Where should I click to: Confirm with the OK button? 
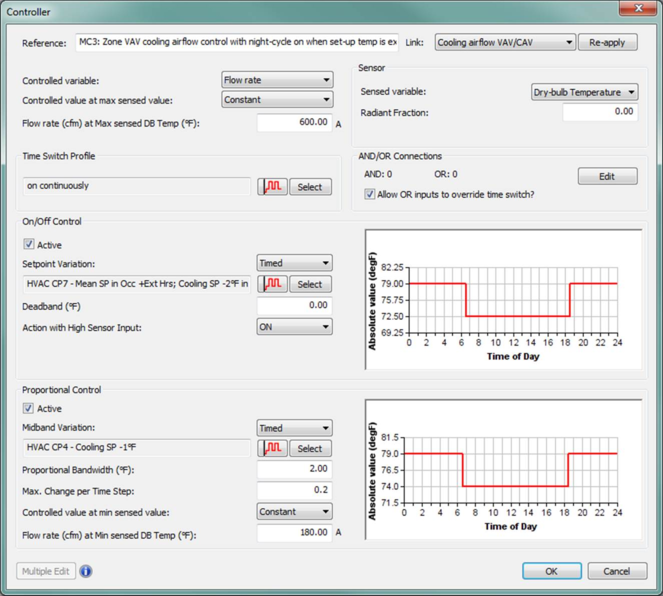[x=552, y=571]
